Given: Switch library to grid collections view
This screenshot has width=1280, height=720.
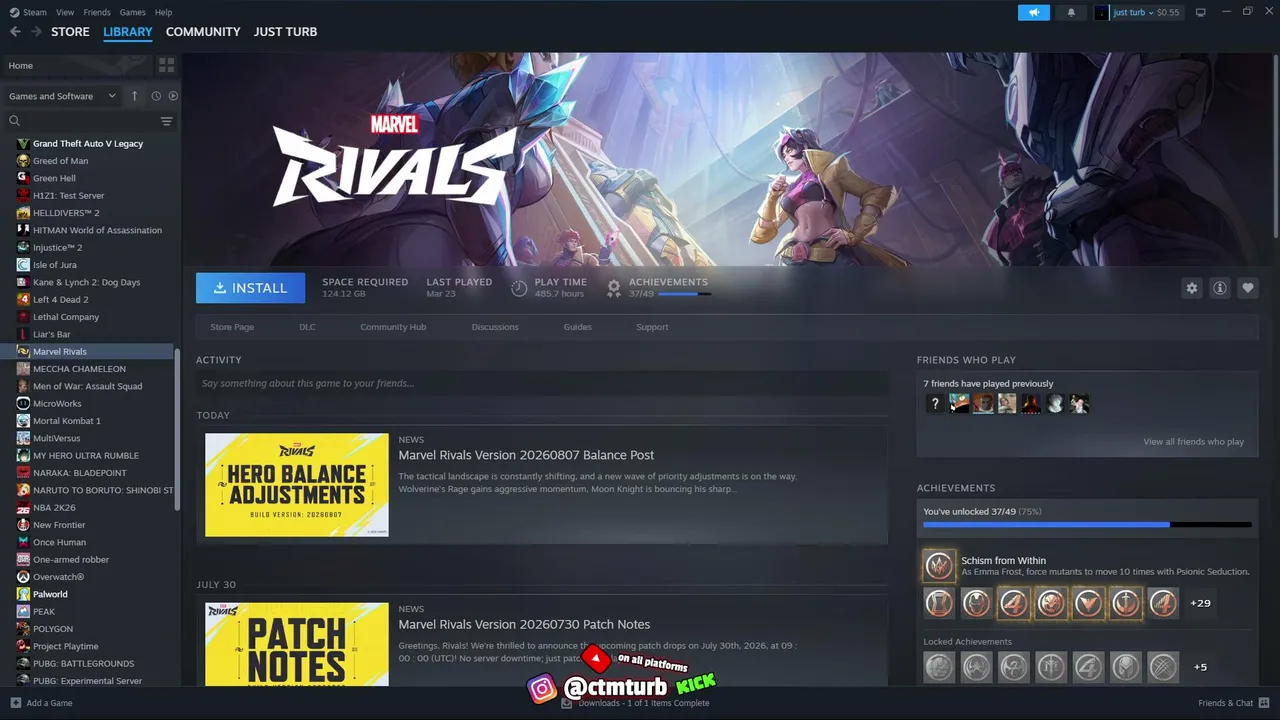Looking at the screenshot, I should pos(166,65).
